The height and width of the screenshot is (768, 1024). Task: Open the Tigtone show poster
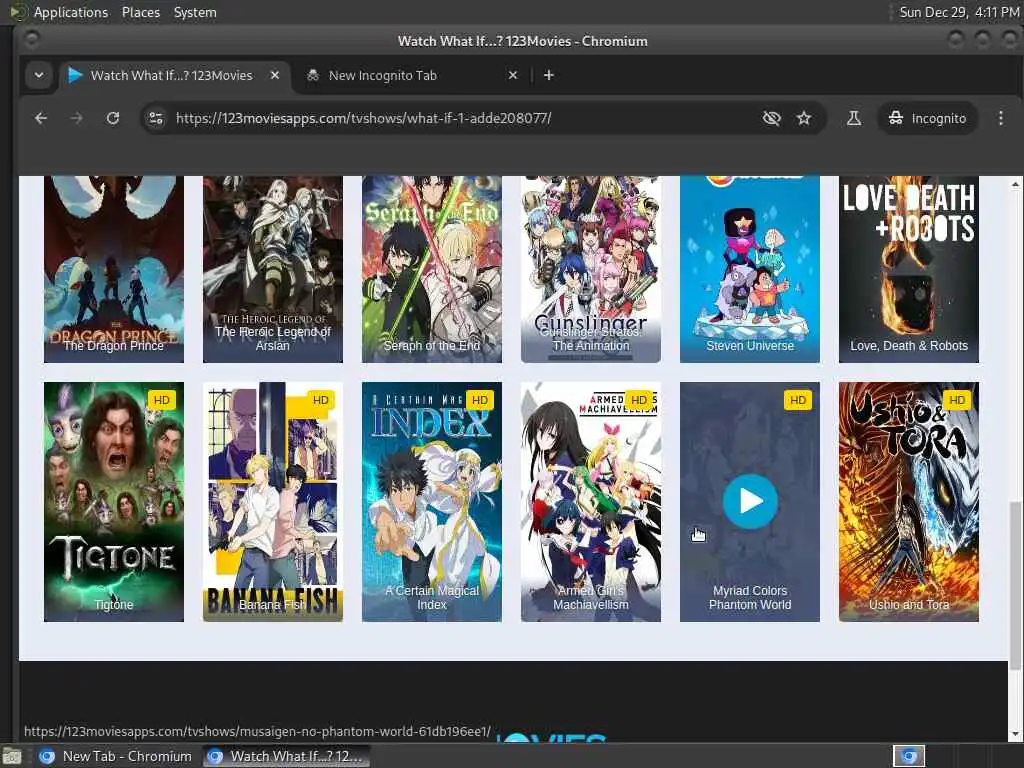click(x=114, y=502)
